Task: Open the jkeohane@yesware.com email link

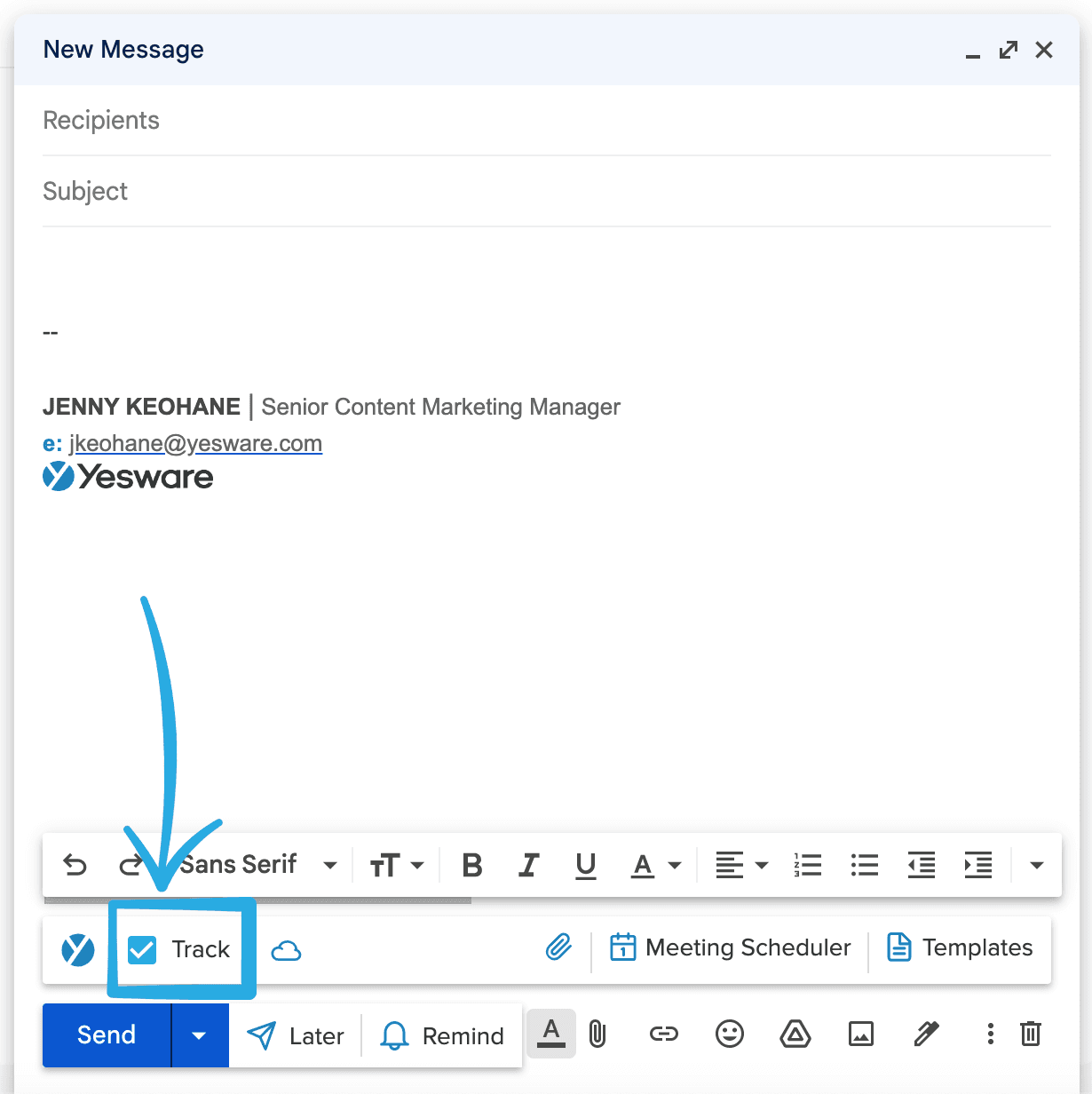Action: coord(196,443)
